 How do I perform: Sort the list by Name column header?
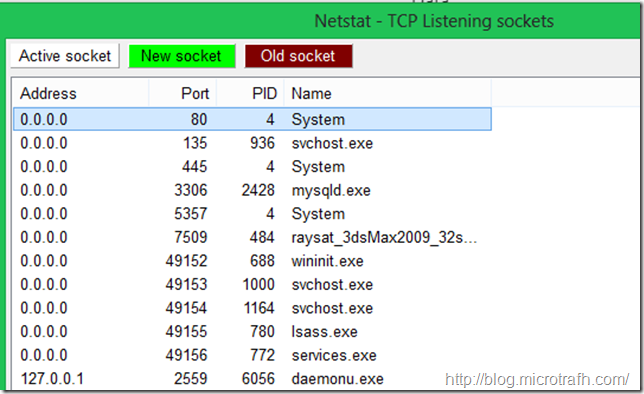pyautogui.click(x=387, y=94)
